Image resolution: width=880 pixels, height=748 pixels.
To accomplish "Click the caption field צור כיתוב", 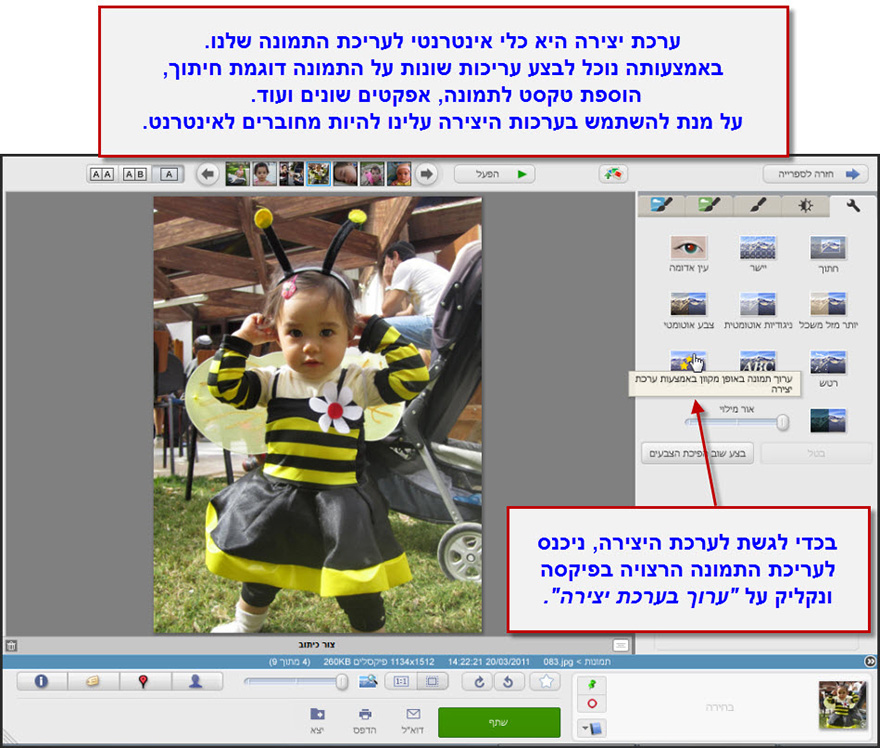I will [x=317, y=645].
